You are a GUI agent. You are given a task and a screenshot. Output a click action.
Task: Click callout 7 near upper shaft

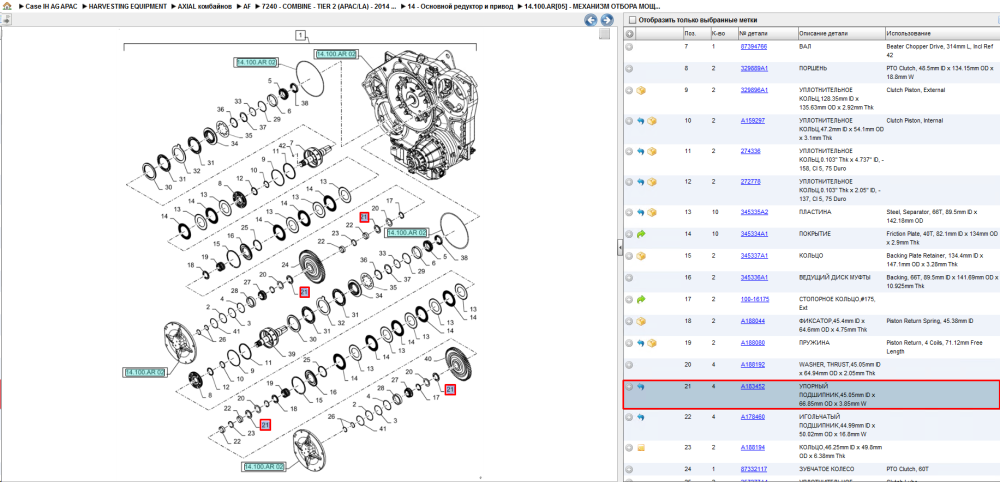[x=291, y=142]
